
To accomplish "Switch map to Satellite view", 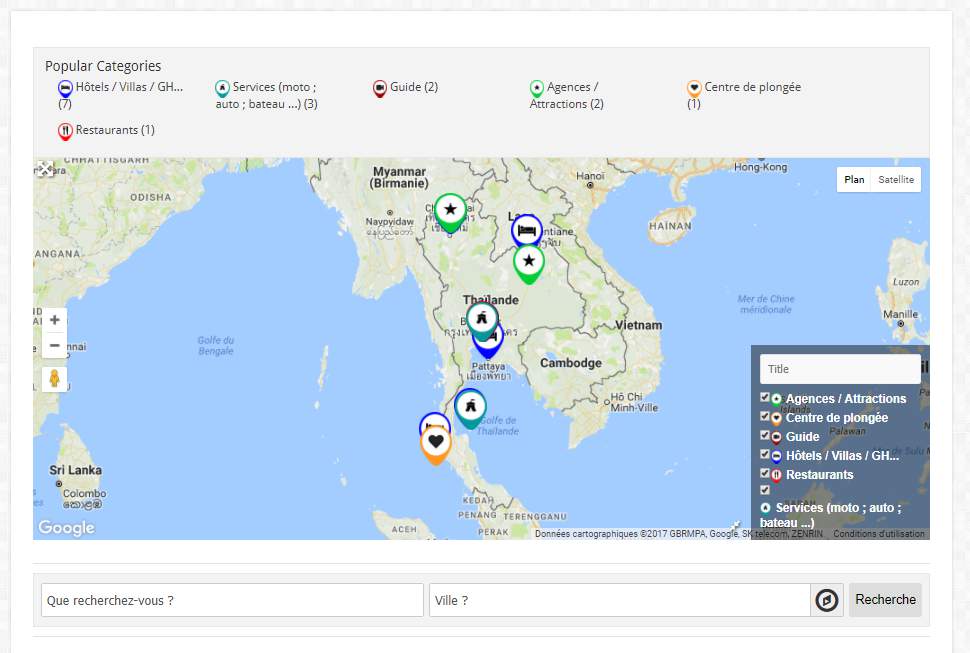I will [896, 179].
